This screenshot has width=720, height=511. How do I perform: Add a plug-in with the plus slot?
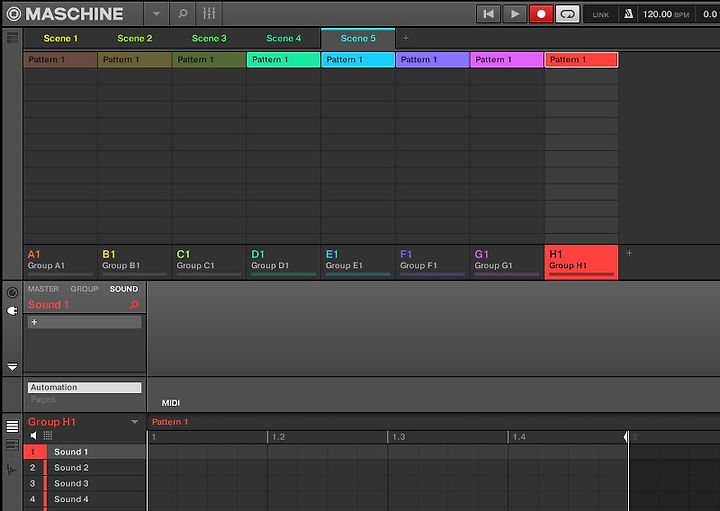[x=84, y=322]
